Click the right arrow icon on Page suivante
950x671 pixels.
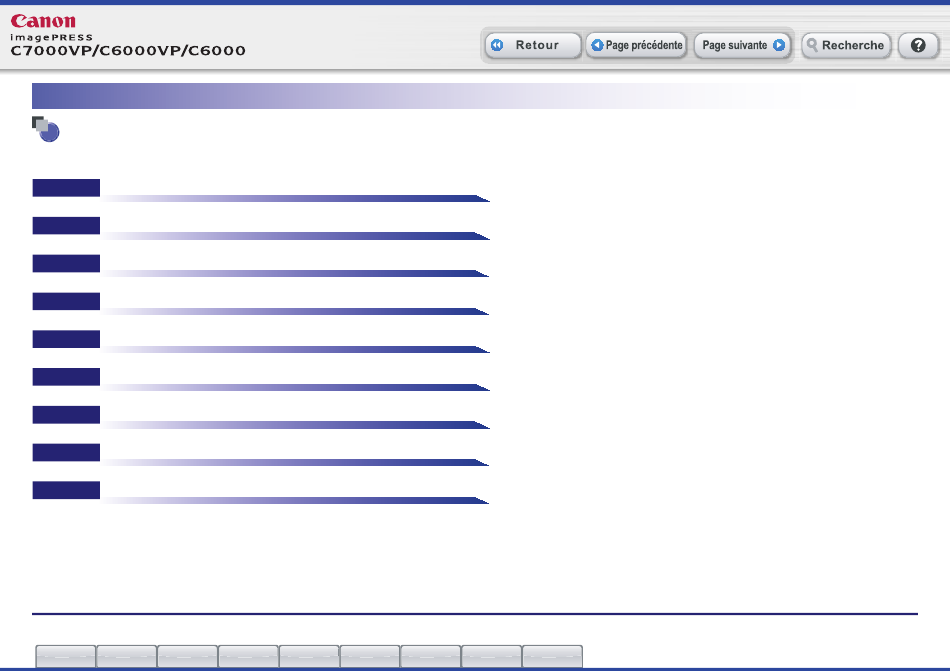[779, 45]
